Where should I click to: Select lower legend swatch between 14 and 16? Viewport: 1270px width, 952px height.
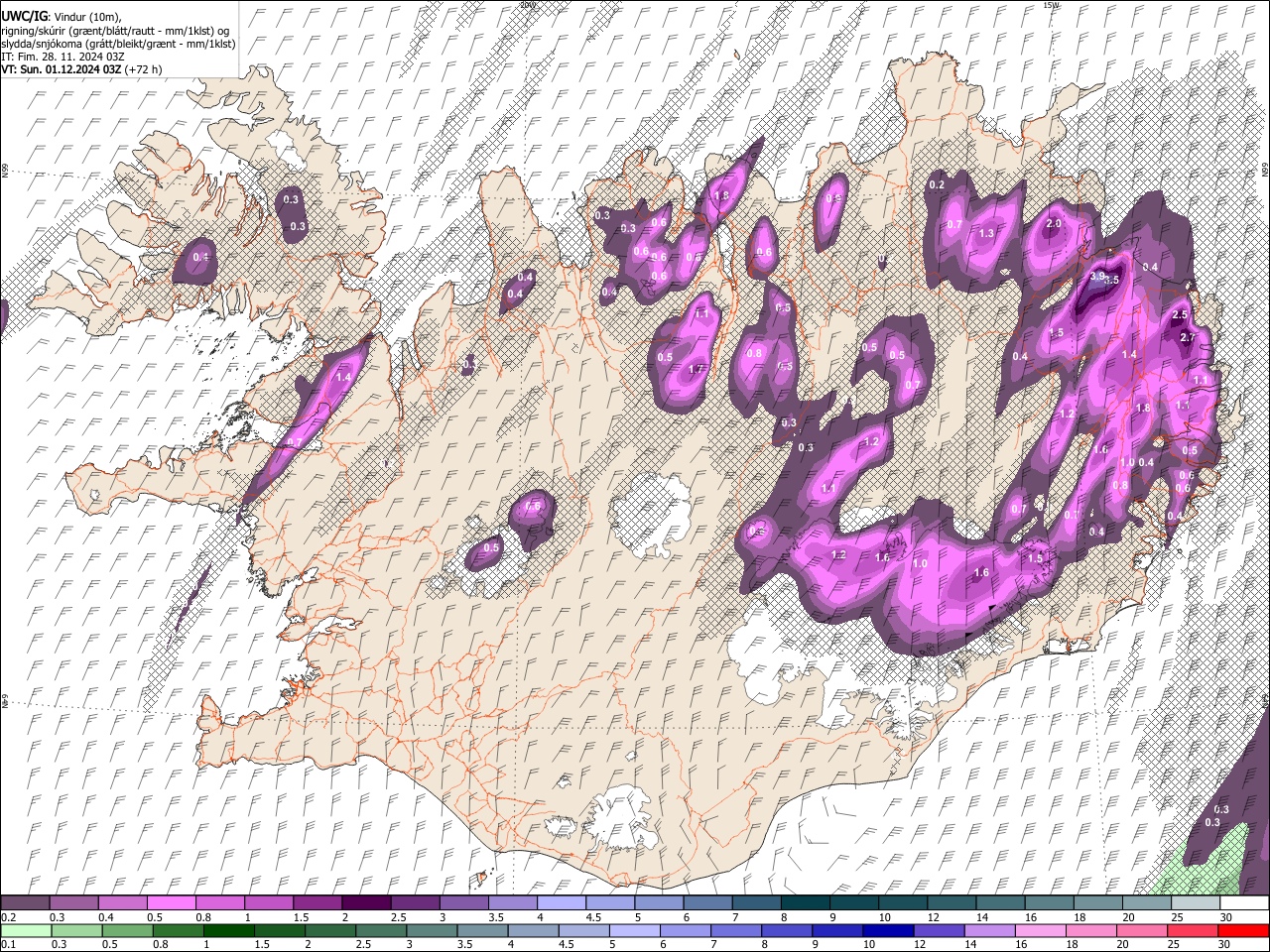pyautogui.click(x=991, y=930)
